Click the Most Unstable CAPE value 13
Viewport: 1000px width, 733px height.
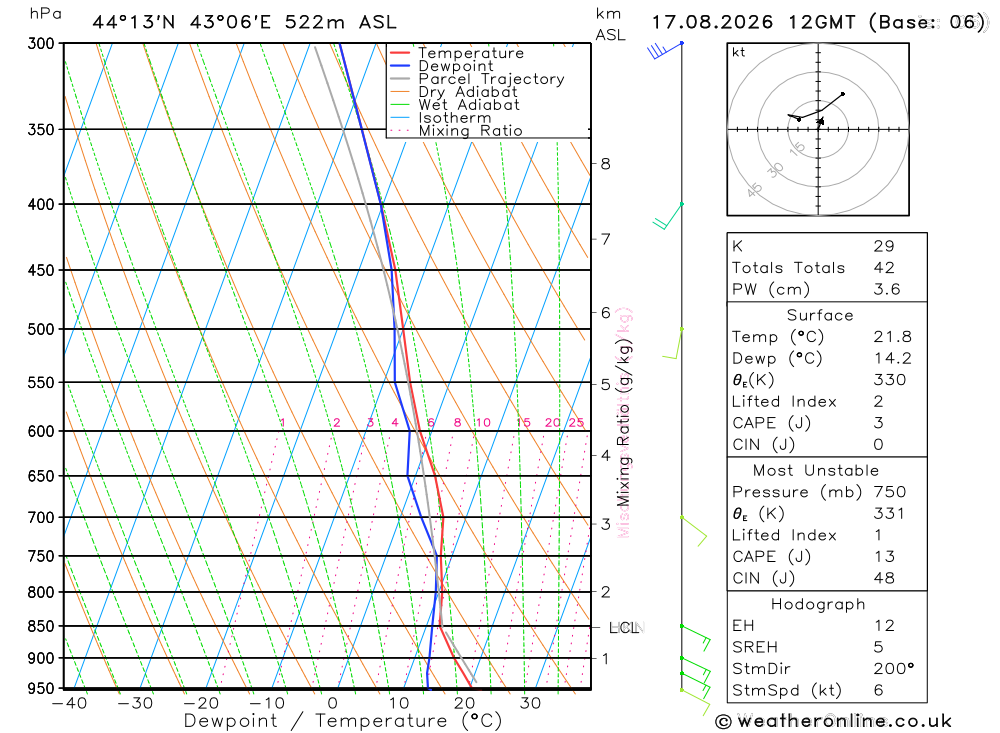(884, 557)
